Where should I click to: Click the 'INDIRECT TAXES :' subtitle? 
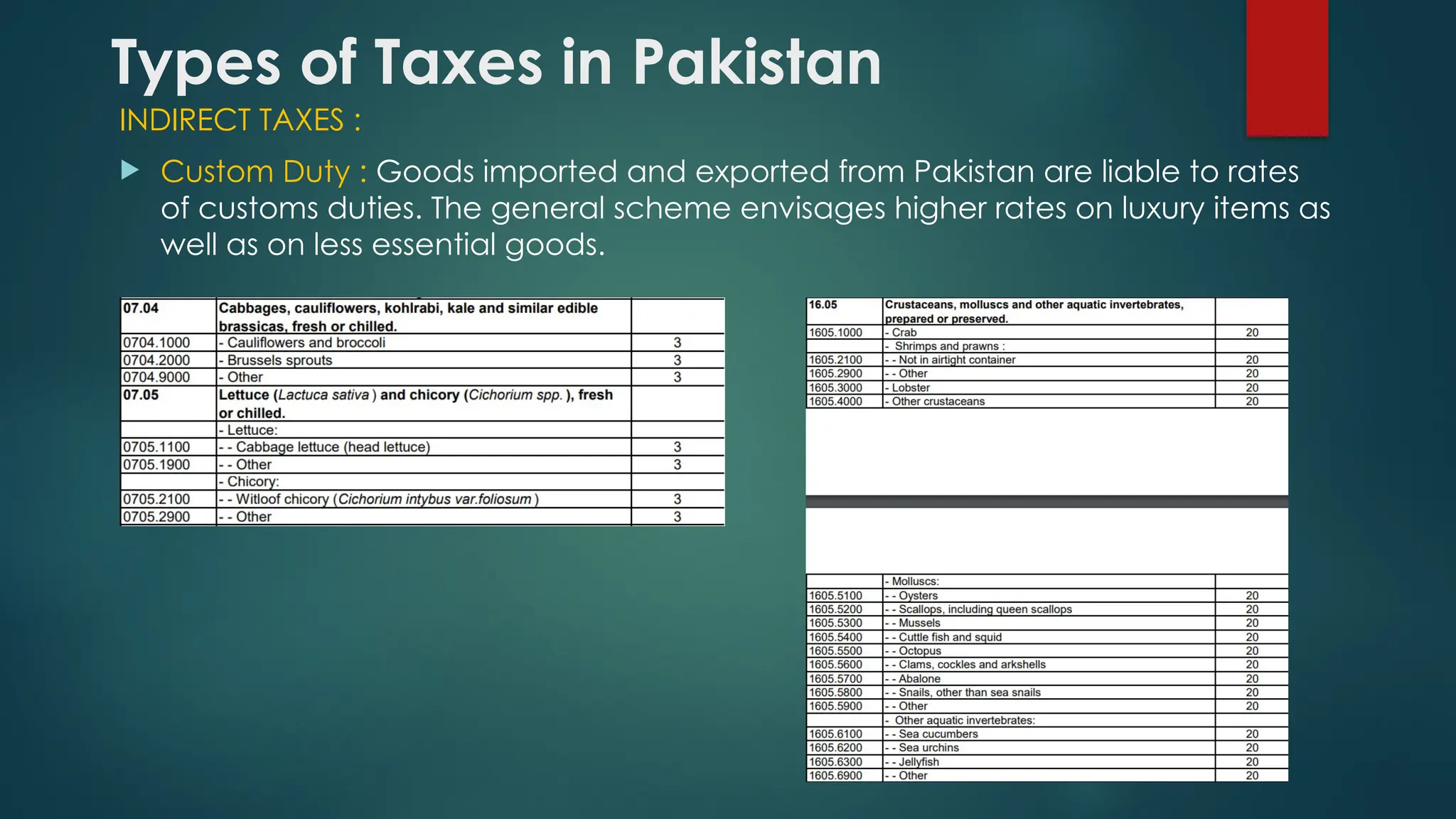(240, 119)
